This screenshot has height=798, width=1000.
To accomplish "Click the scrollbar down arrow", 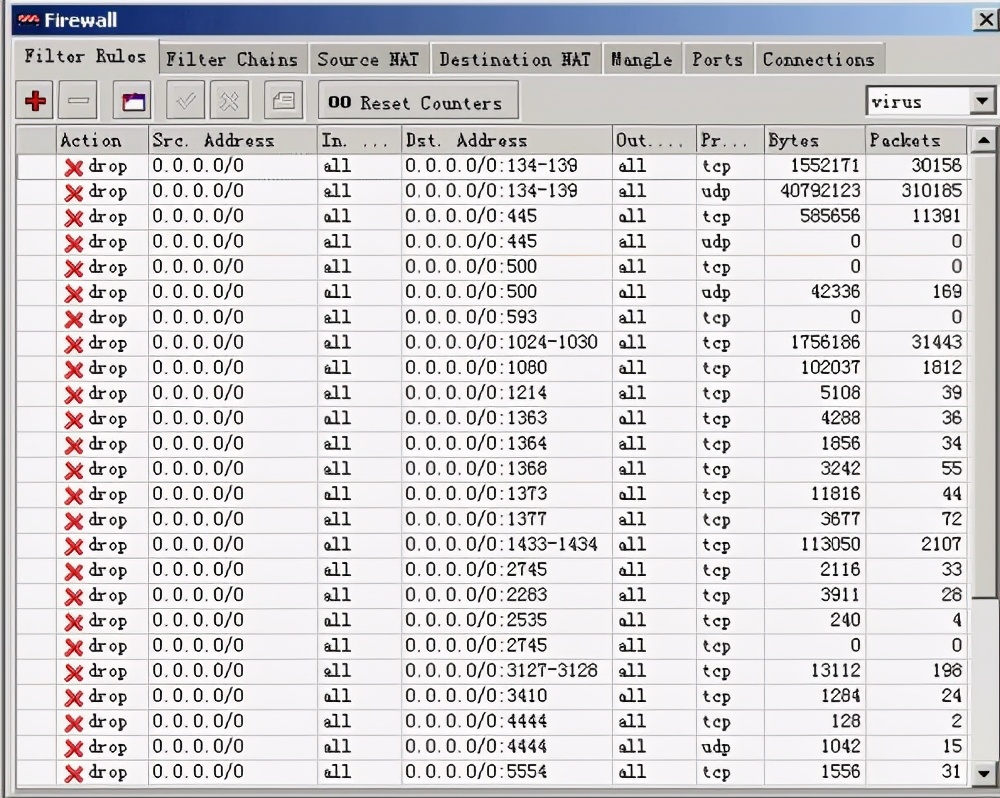I will tap(983, 773).
